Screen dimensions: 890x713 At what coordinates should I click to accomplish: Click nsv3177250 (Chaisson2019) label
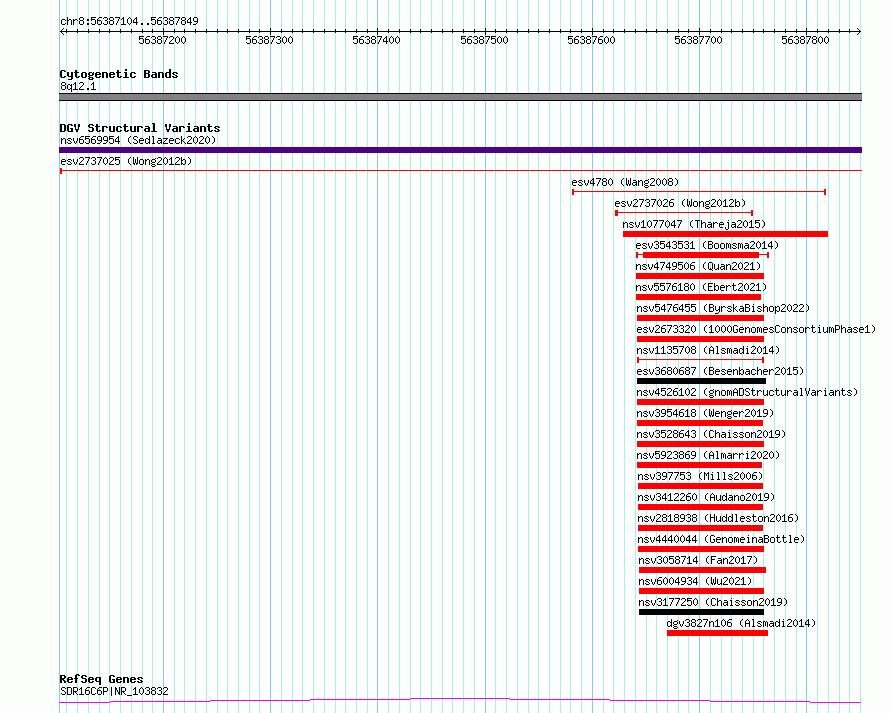713,602
